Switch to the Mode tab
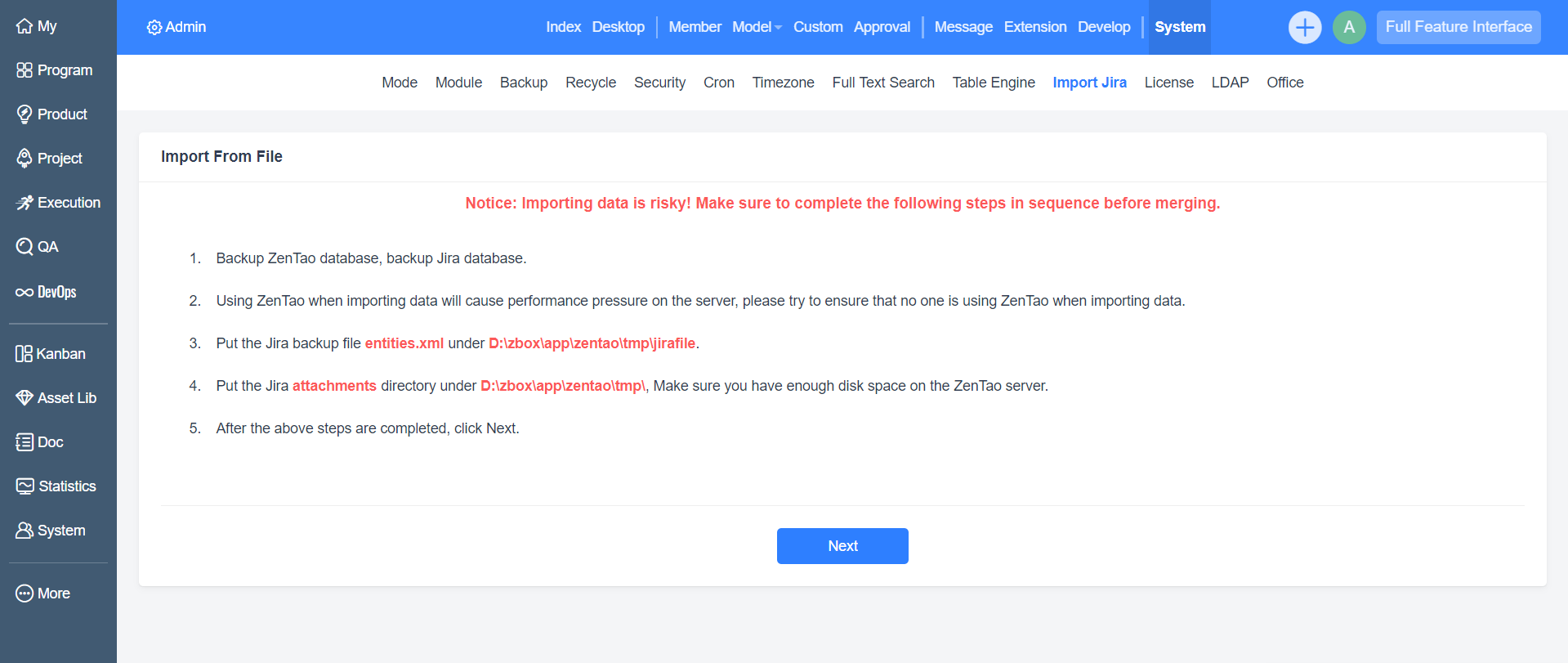Image resolution: width=1568 pixels, height=663 pixels. [400, 83]
